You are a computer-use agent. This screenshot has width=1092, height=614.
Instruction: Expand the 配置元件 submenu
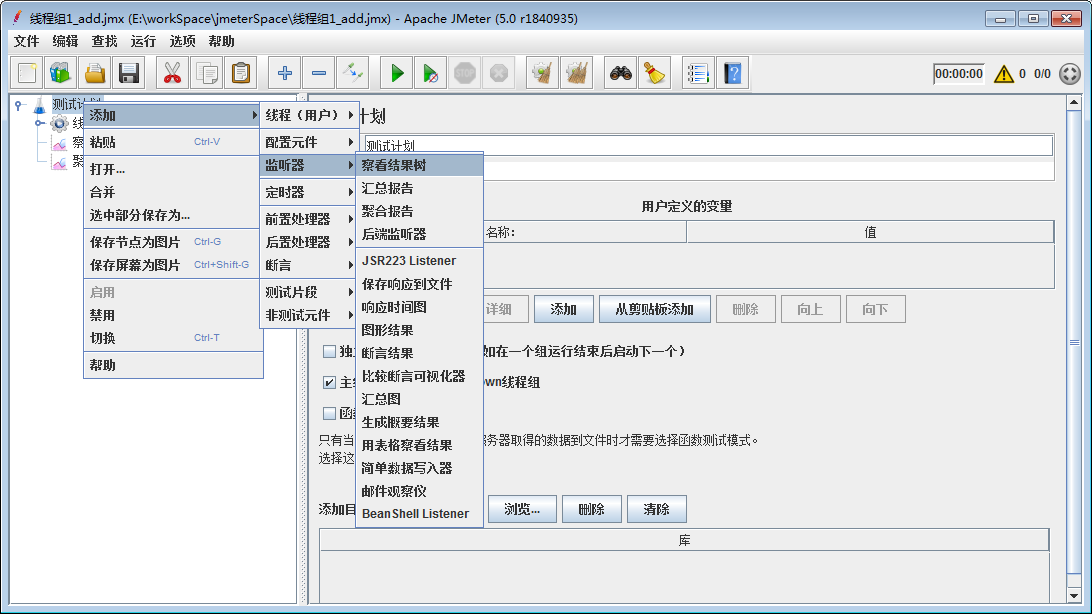[x=309, y=142]
